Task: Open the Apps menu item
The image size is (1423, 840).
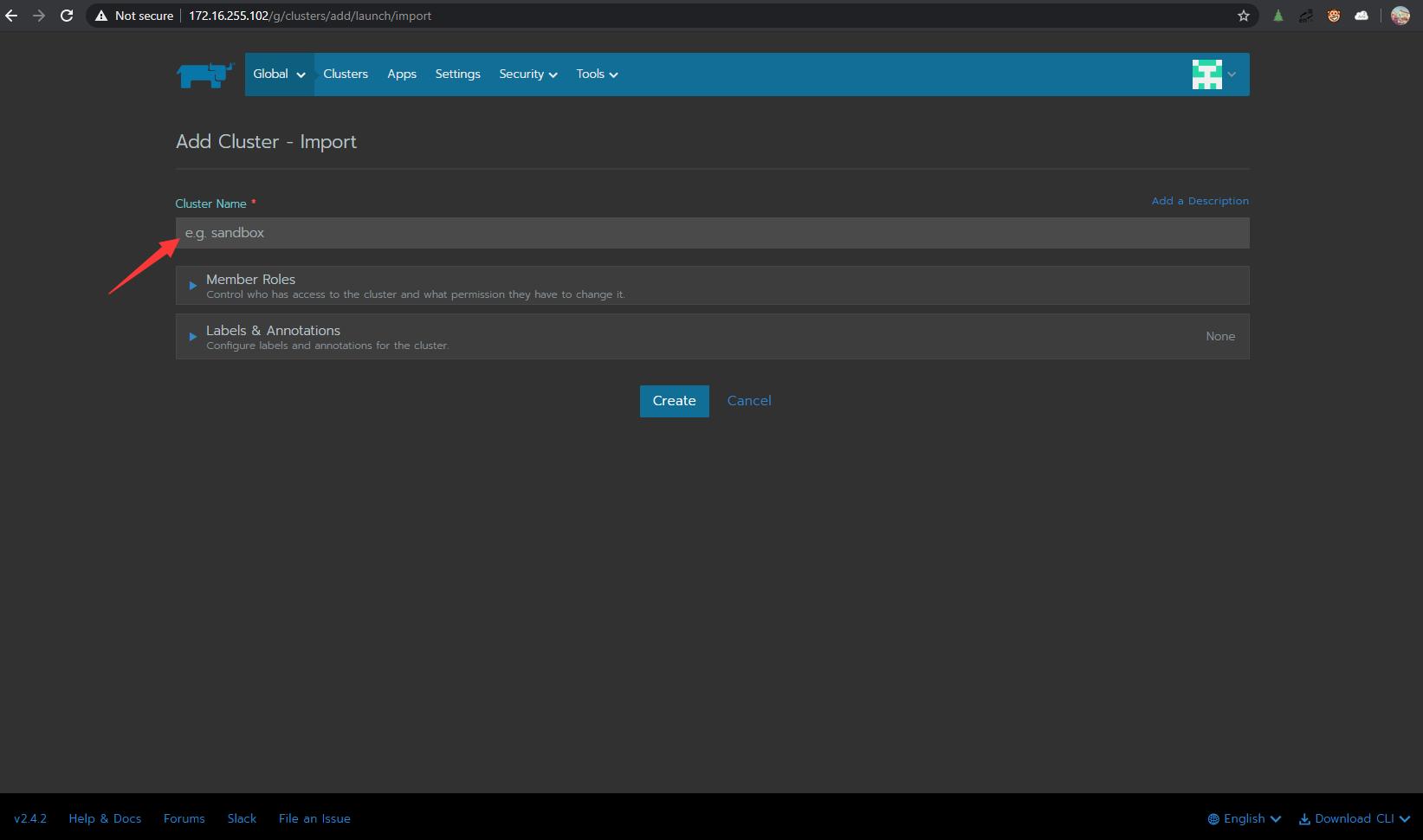Action: coord(402,74)
